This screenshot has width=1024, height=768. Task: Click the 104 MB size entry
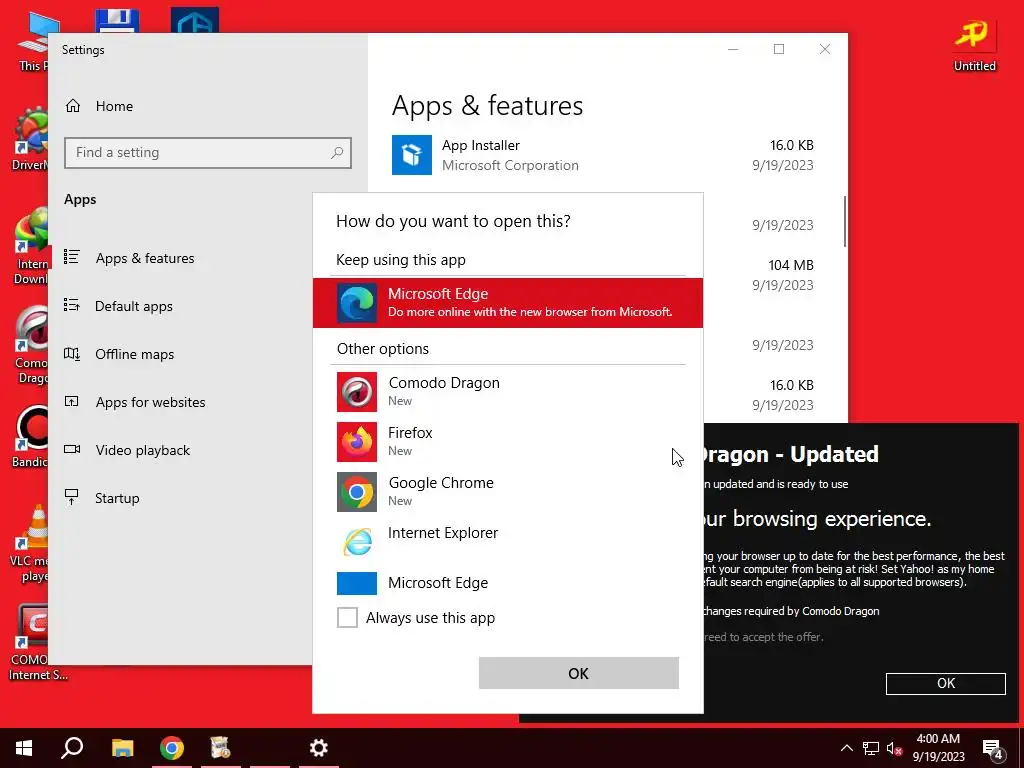coord(791,265)
